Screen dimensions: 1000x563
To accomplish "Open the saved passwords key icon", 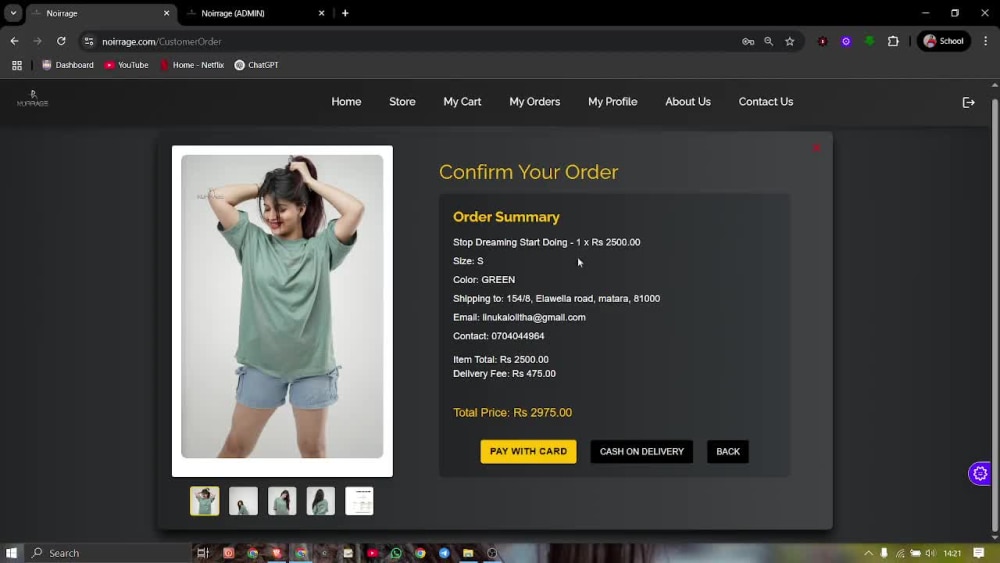I will tap(747, 41).
